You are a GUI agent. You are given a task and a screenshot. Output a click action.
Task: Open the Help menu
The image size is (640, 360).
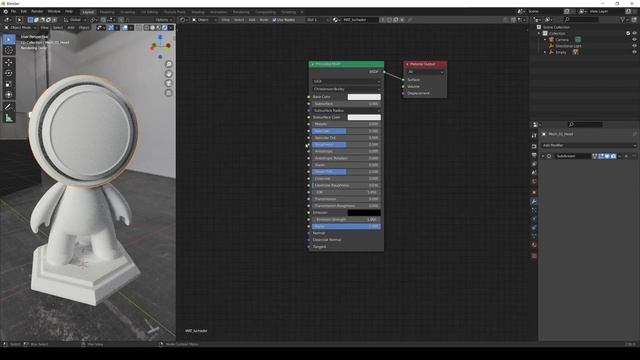coord(69,11)
